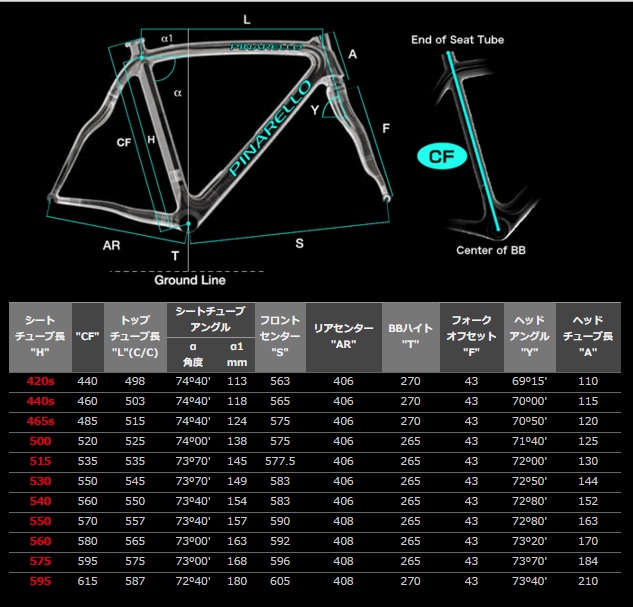This screenshot has width=633, height=607.
Task: Click the T label above the ground line
Action: tap(175, 256)
